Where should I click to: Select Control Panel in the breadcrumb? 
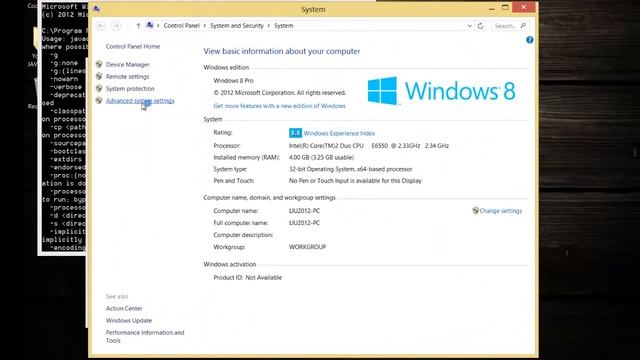pyautogui.click(x=182, y=26)
